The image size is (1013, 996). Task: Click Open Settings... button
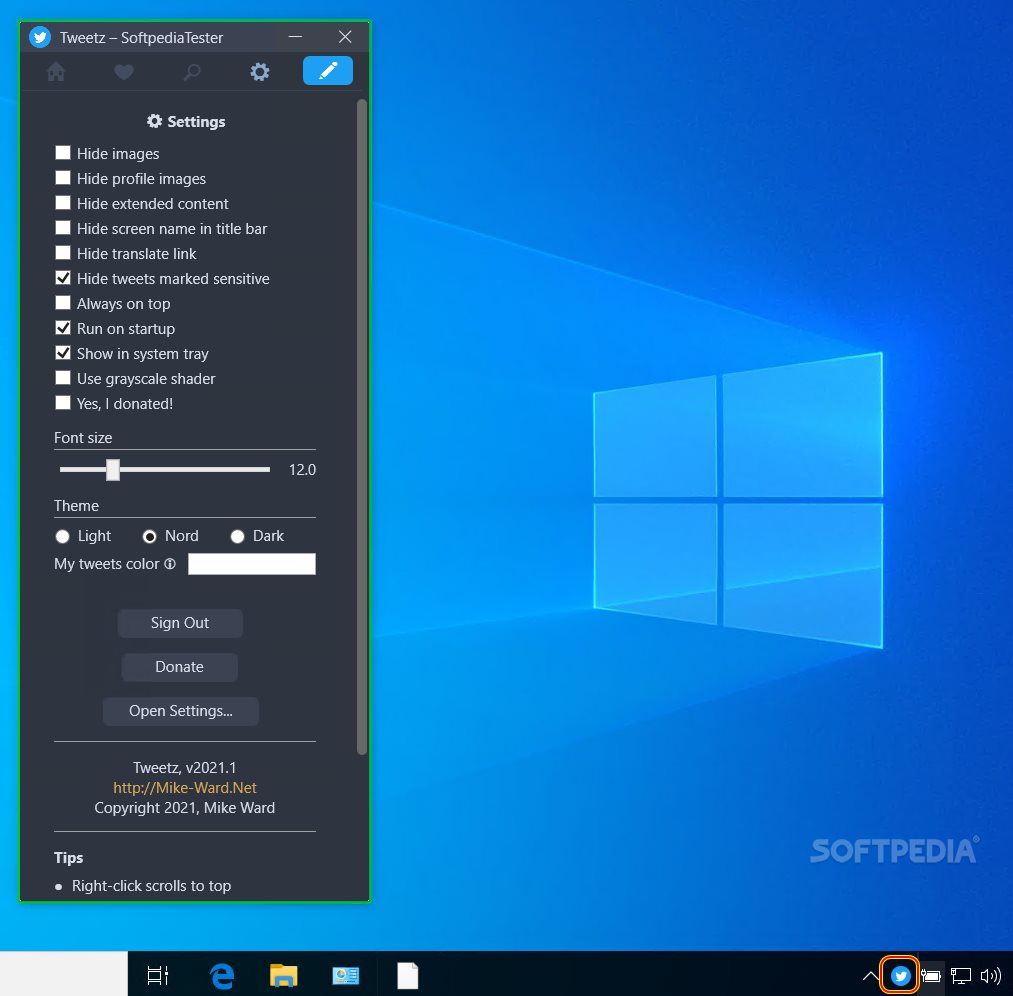click(x=181, y=711)
